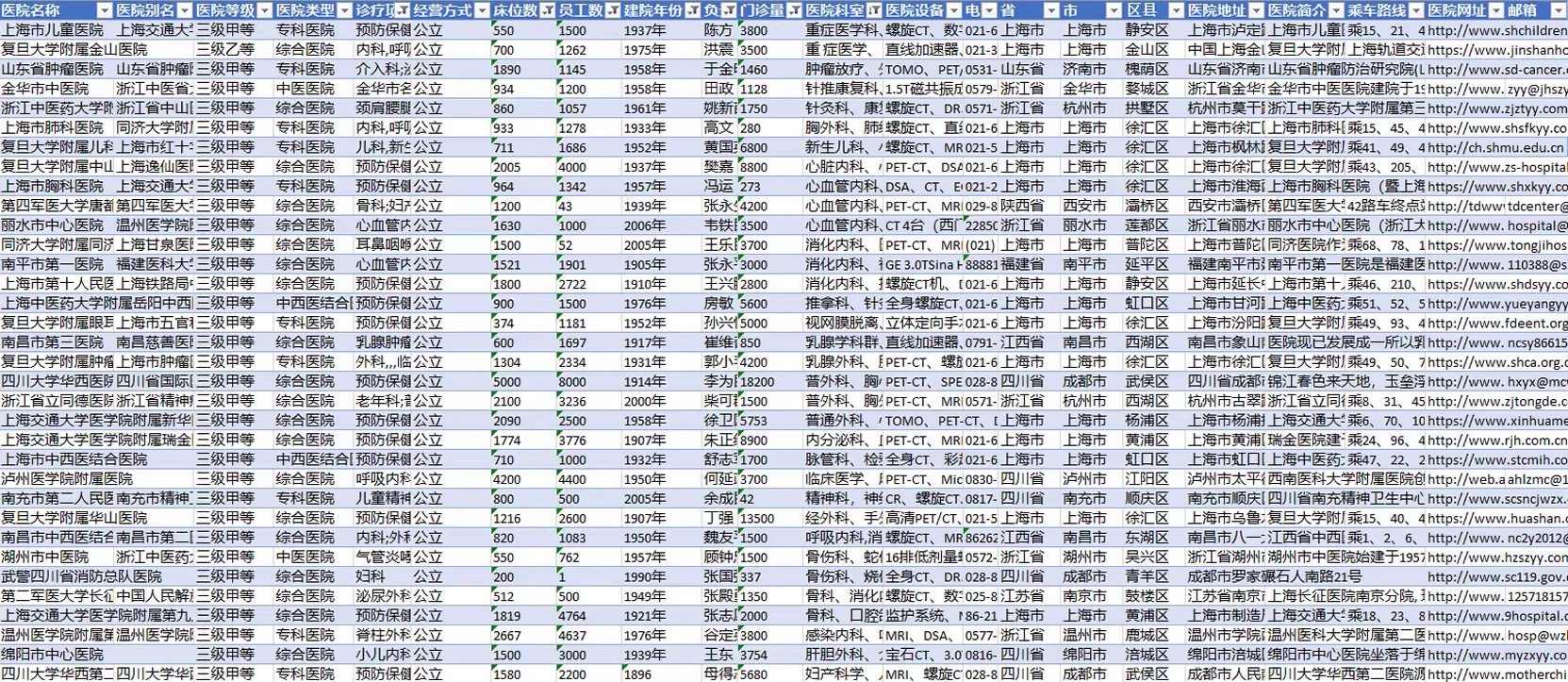The image size is (1568, 682).
Task: Click the 婺城区 district cell
Action: pos(1154,89)
